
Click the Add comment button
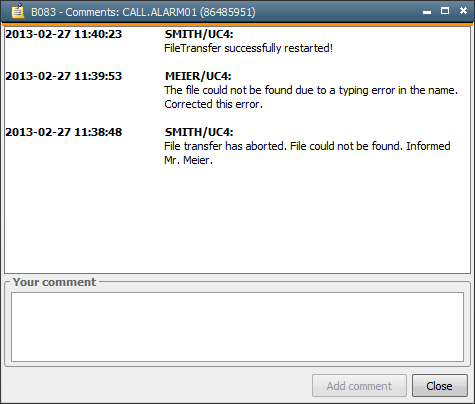(359, 386)
